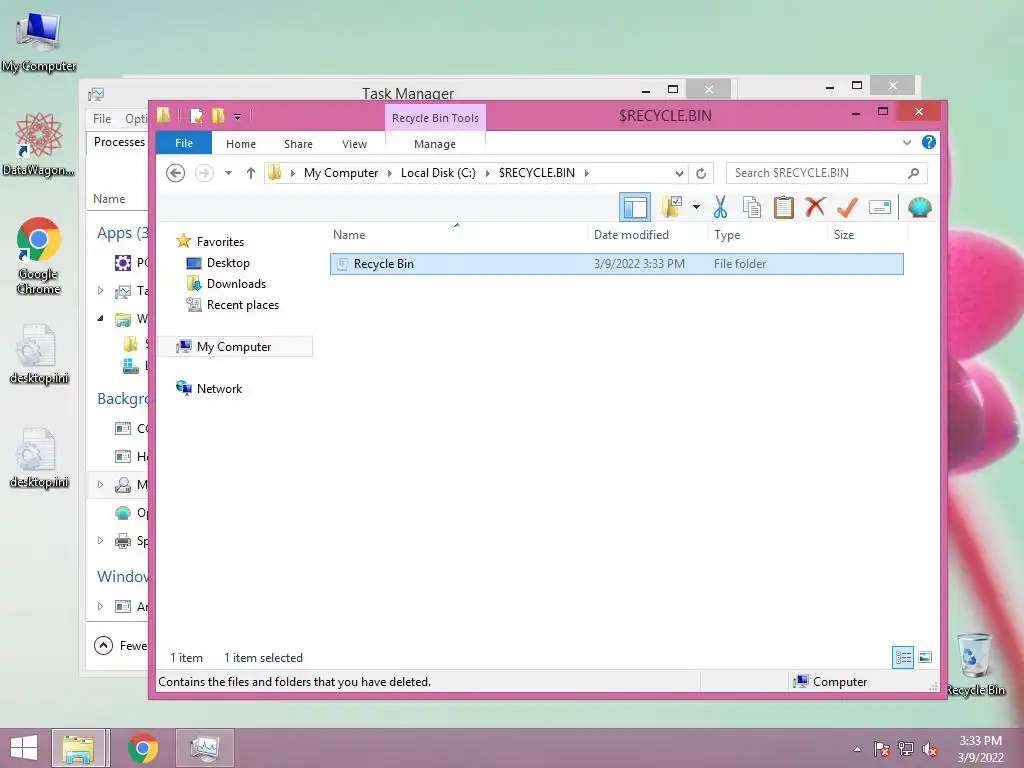Open the Share ribbon tab
1024x768 pixels.
(298, 144)
